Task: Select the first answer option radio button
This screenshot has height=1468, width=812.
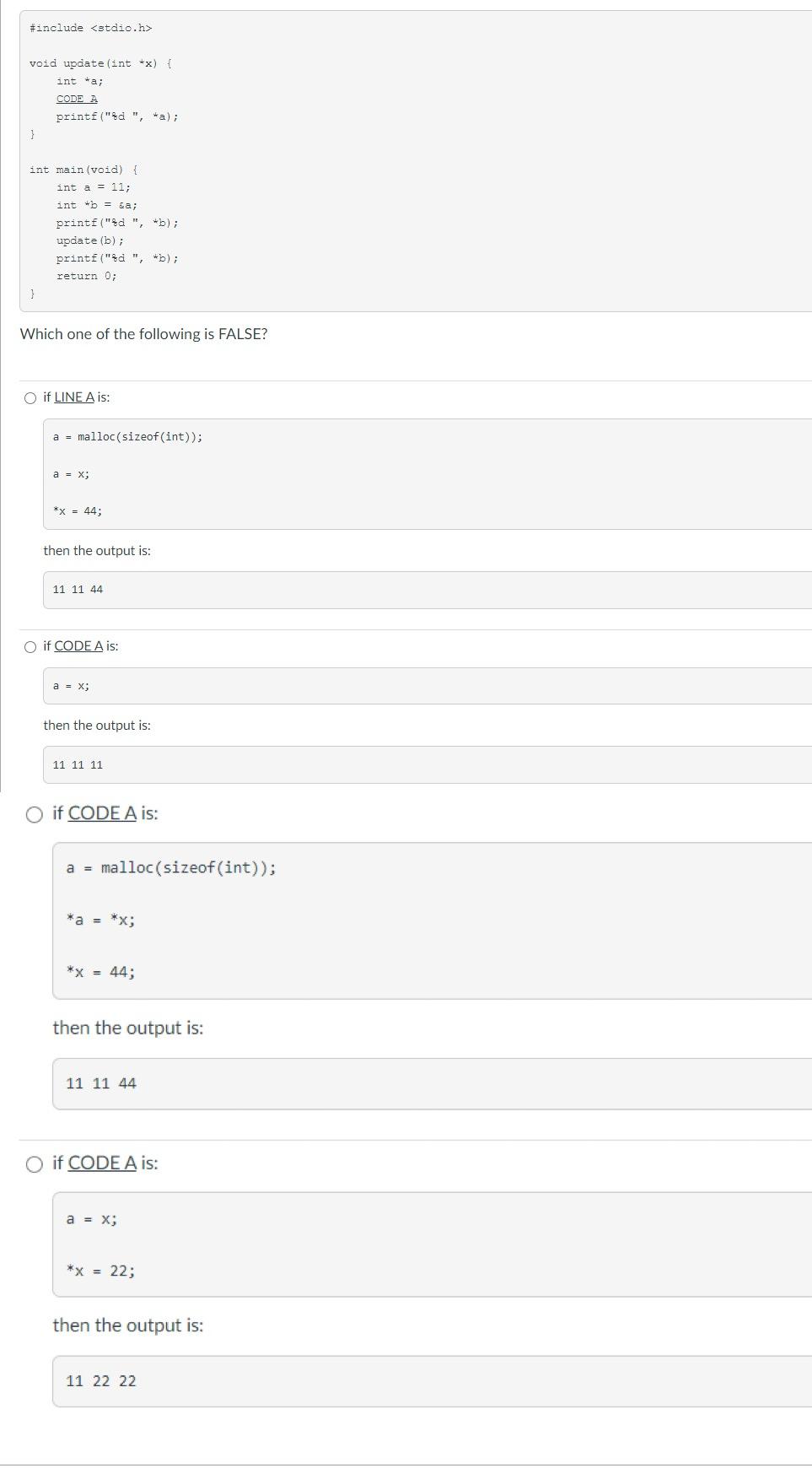Action: (x=30, y=397)
